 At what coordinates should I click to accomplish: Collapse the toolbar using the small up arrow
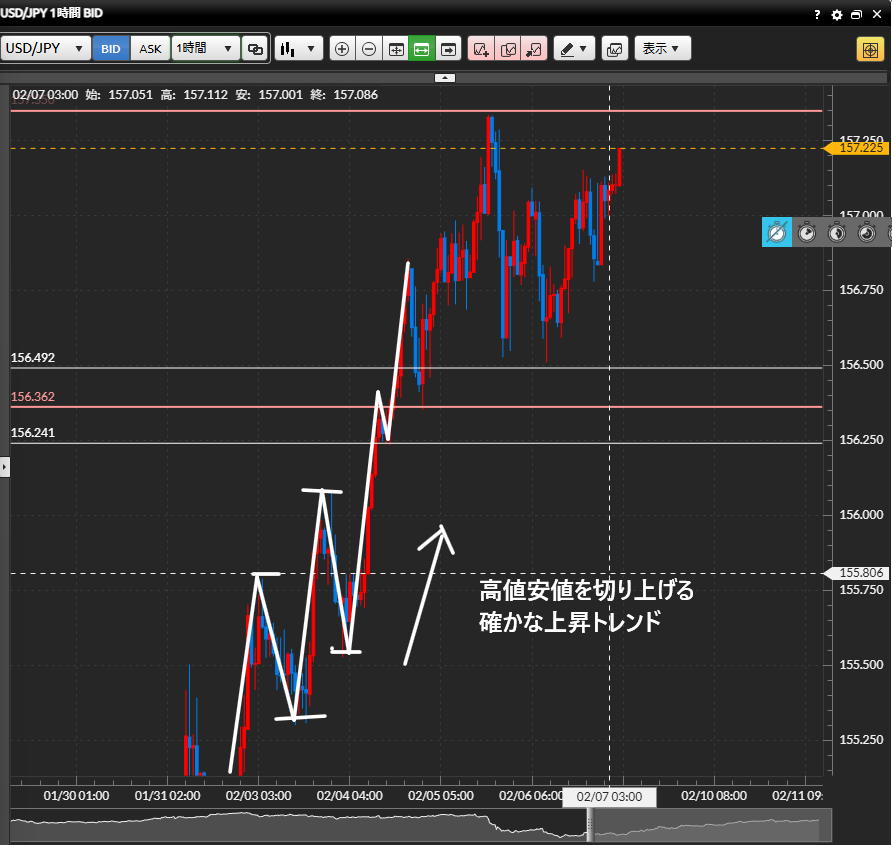click(x=445, y=77)
